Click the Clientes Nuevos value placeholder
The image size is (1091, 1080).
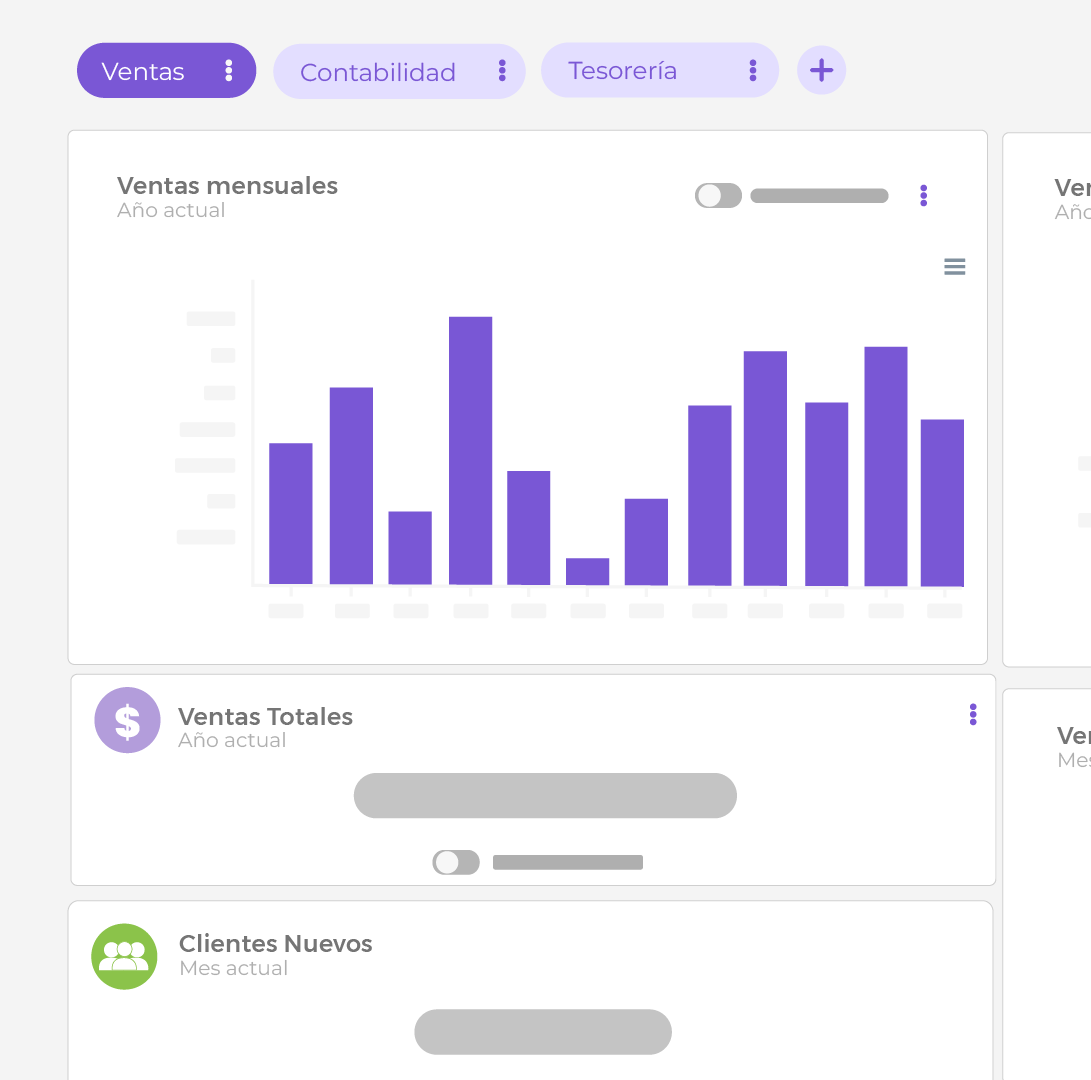543,1032
